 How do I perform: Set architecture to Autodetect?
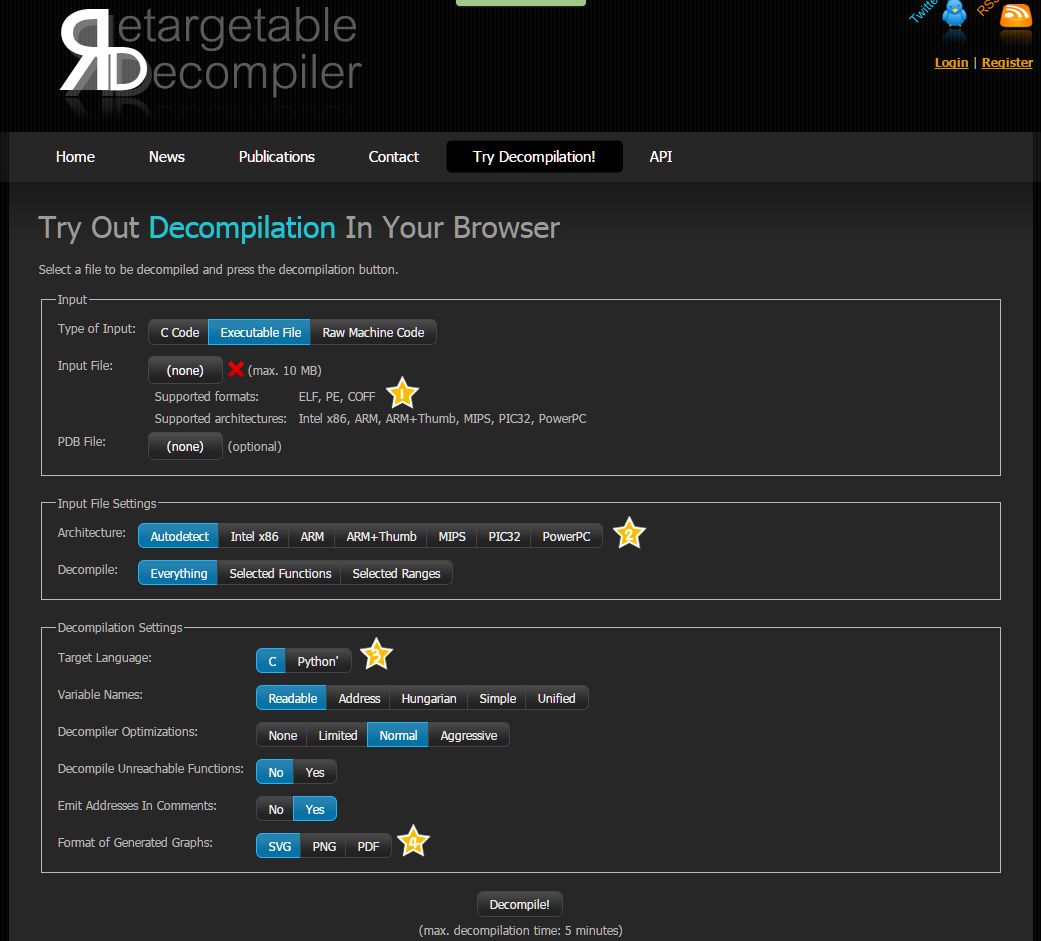pos(179,536)
